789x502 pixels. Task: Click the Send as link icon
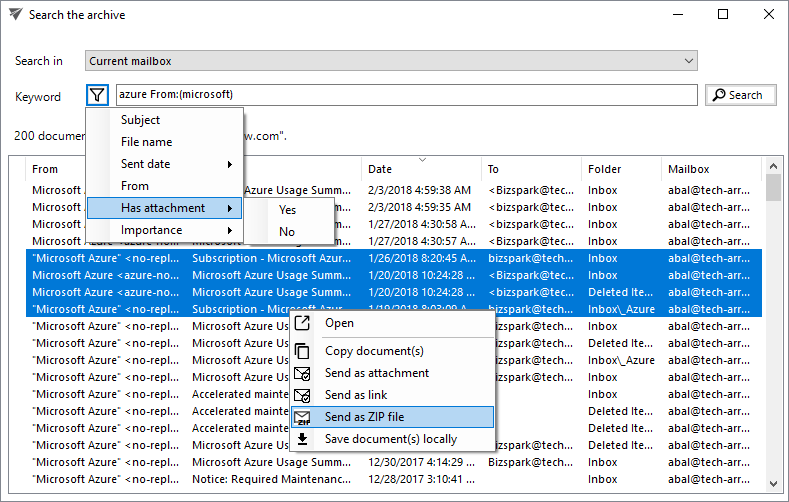(x=303, y=395)
